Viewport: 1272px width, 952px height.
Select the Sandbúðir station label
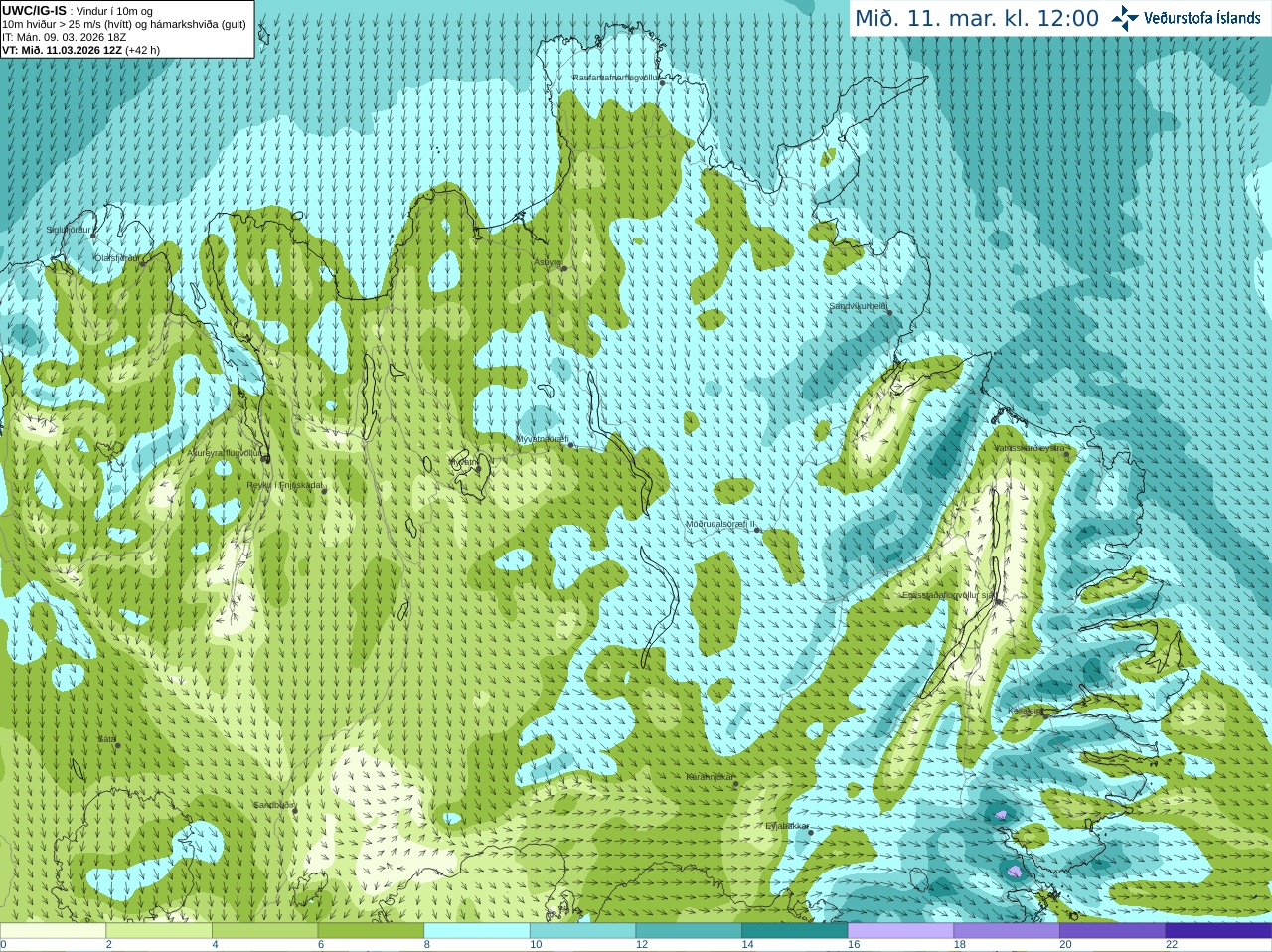[x=274, y=805]
